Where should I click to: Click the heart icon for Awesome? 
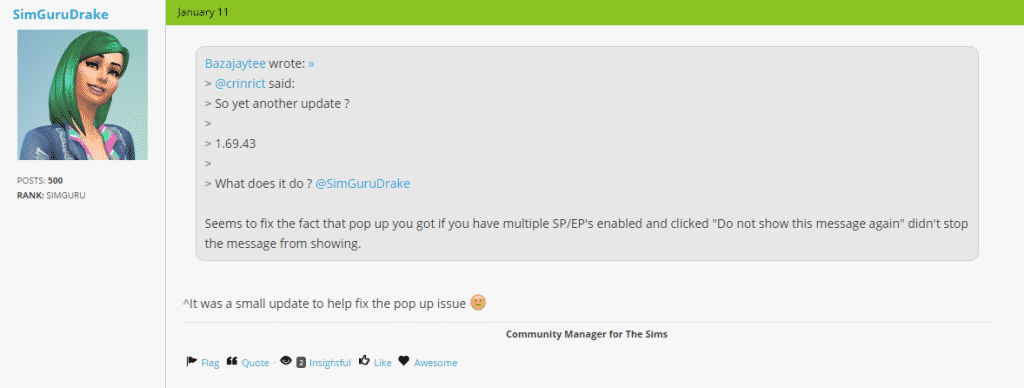tap(404, 361)
